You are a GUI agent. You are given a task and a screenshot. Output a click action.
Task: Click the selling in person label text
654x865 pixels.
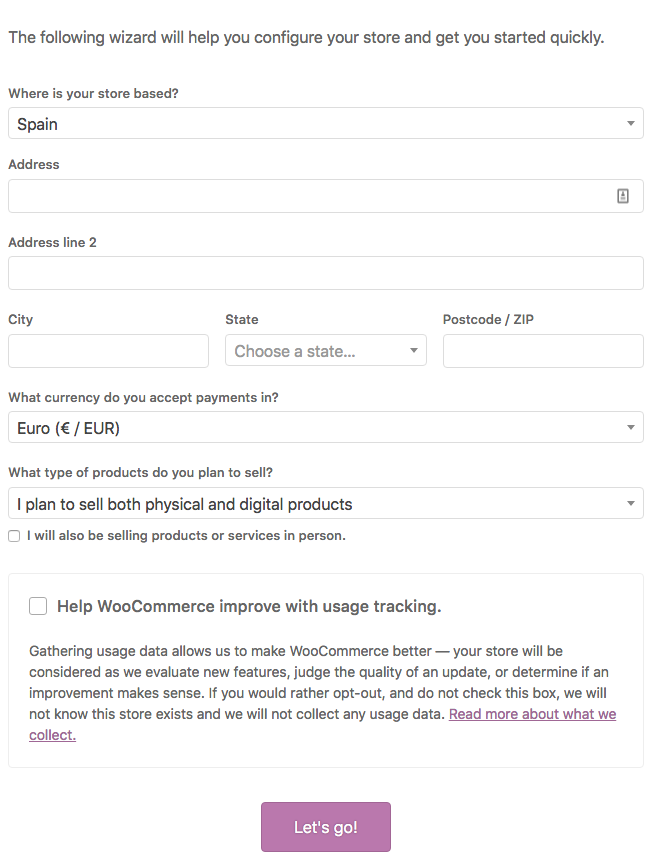pyautogui.click(x=186, y=536)
